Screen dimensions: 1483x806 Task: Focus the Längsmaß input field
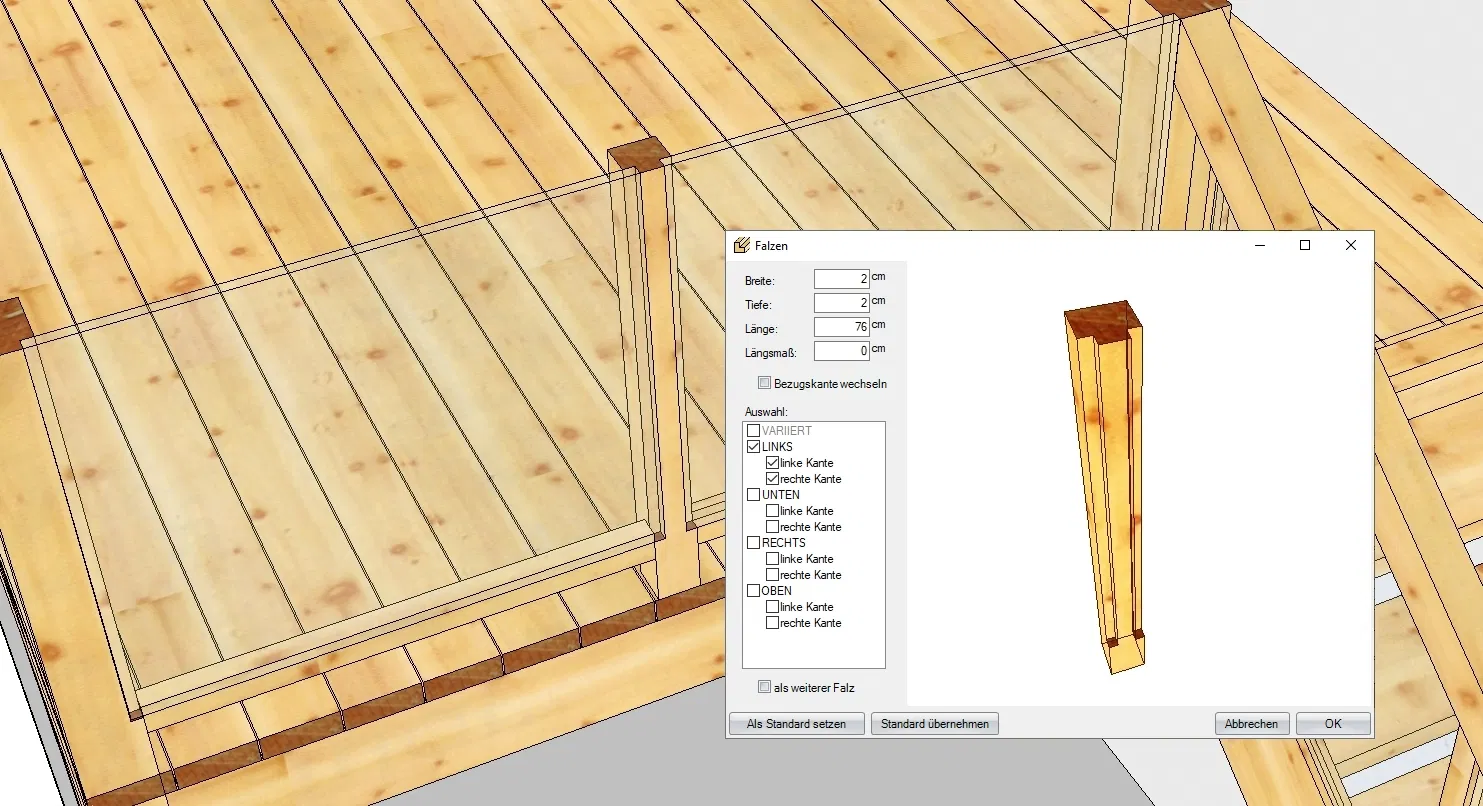841,351
